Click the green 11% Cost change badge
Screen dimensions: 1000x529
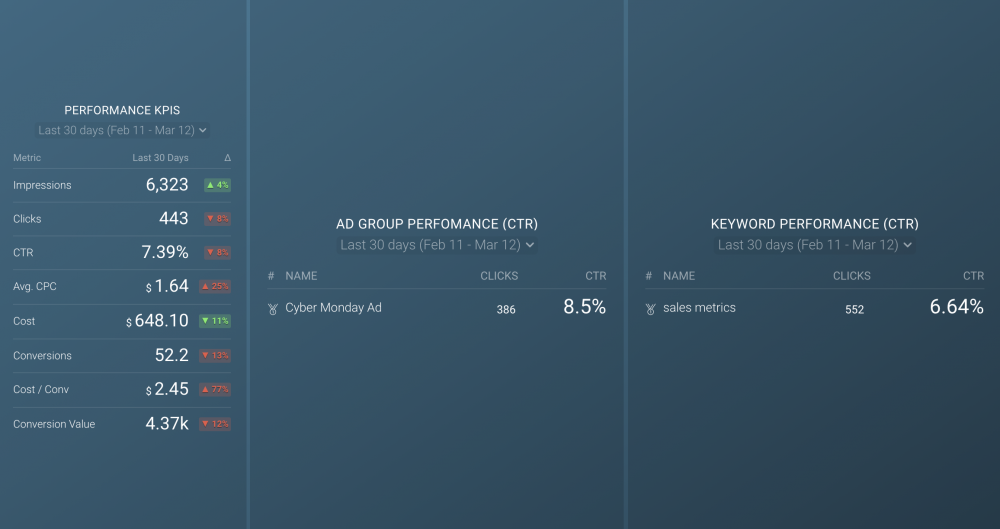point(217,321)
